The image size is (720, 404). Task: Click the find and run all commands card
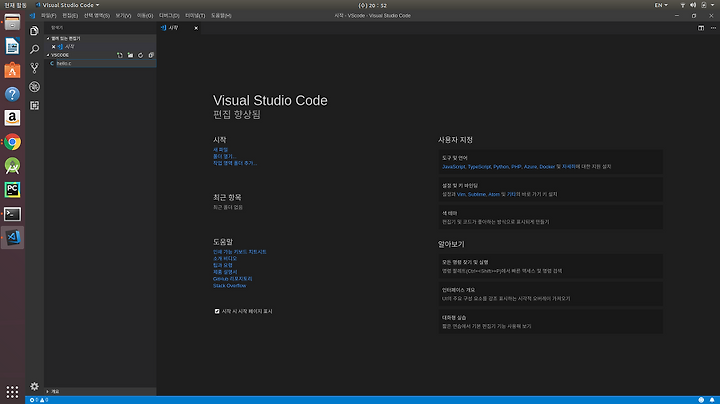click(x=551, y=266)
